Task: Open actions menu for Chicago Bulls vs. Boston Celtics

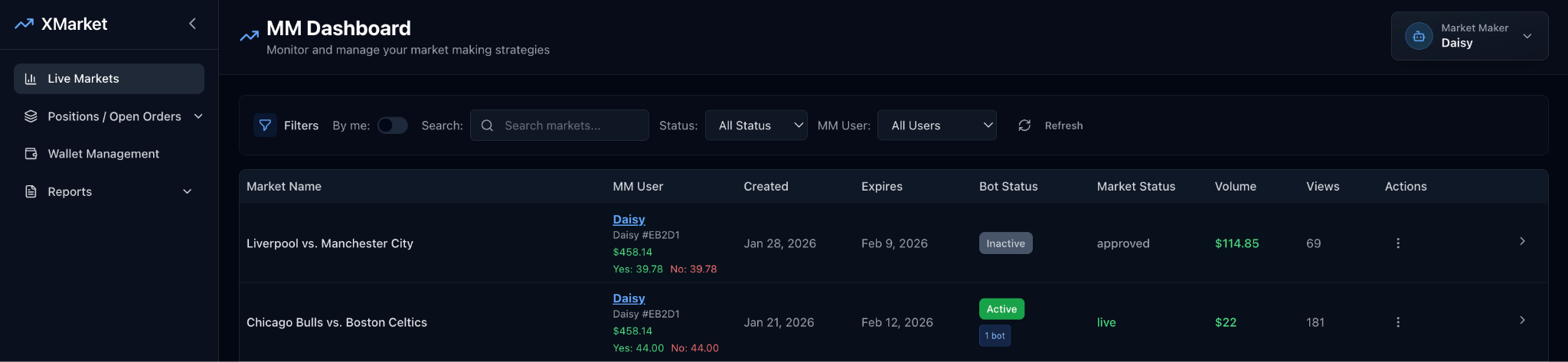Action: [x=1397, y=322]
